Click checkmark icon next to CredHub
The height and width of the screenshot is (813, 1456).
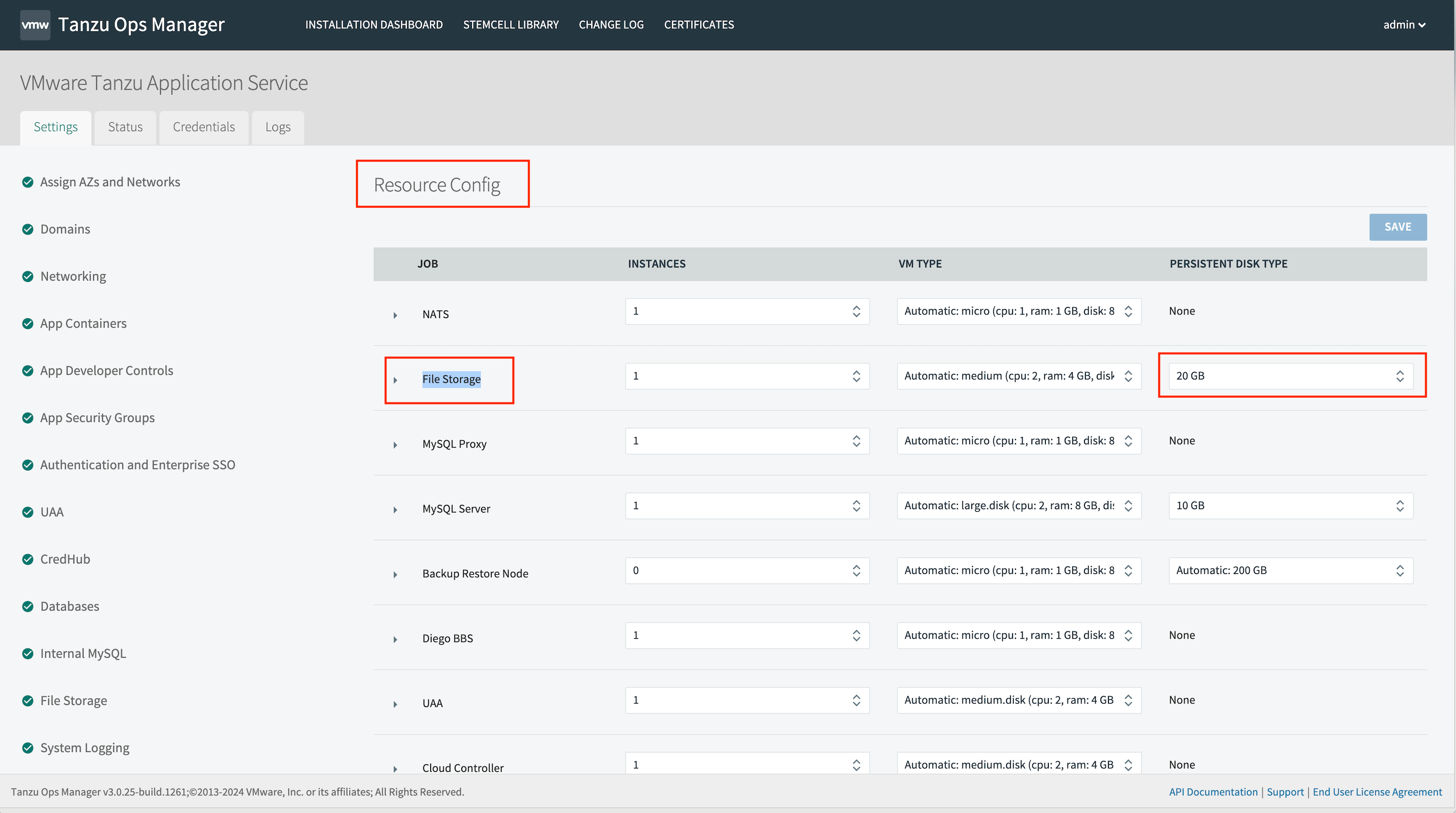(28, 559)
